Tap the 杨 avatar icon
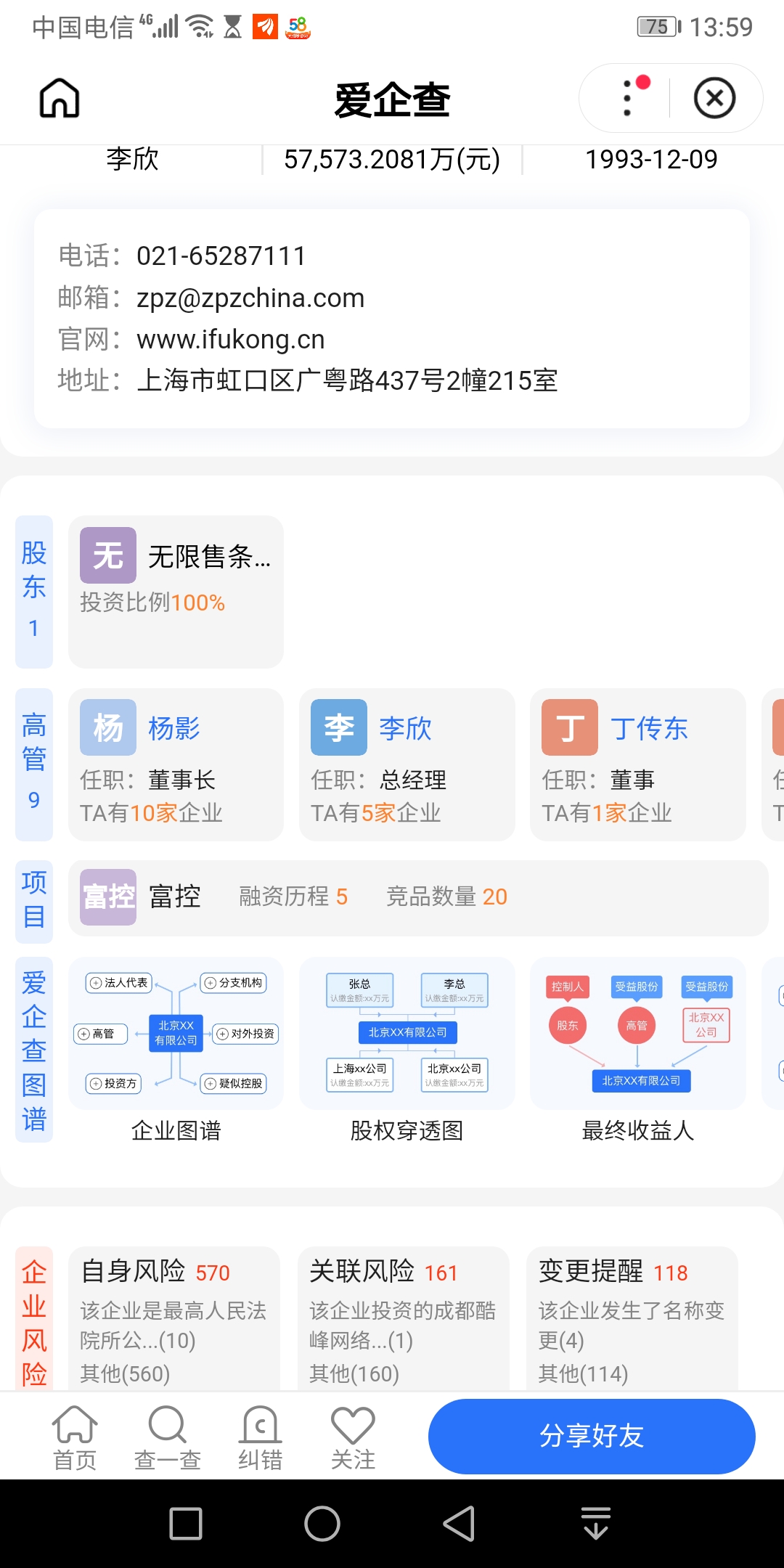The height and width of the screenshot is (1568, 784). click(108, 727)
